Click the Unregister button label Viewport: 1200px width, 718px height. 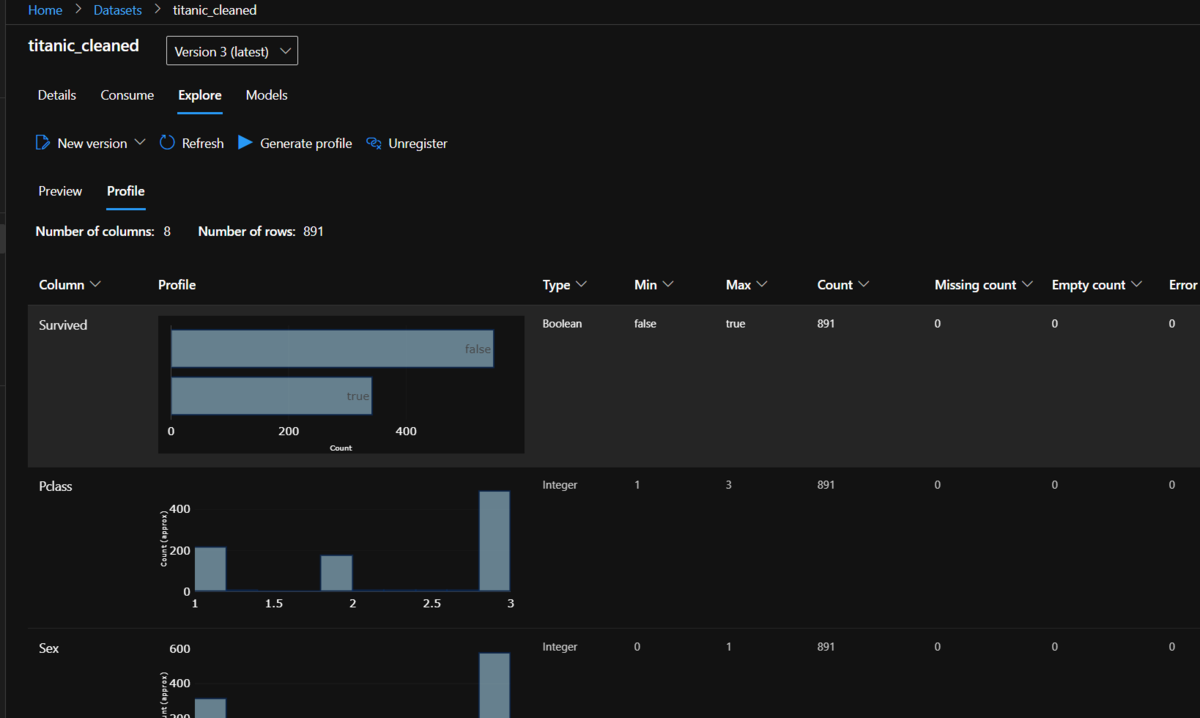point(418,144)
